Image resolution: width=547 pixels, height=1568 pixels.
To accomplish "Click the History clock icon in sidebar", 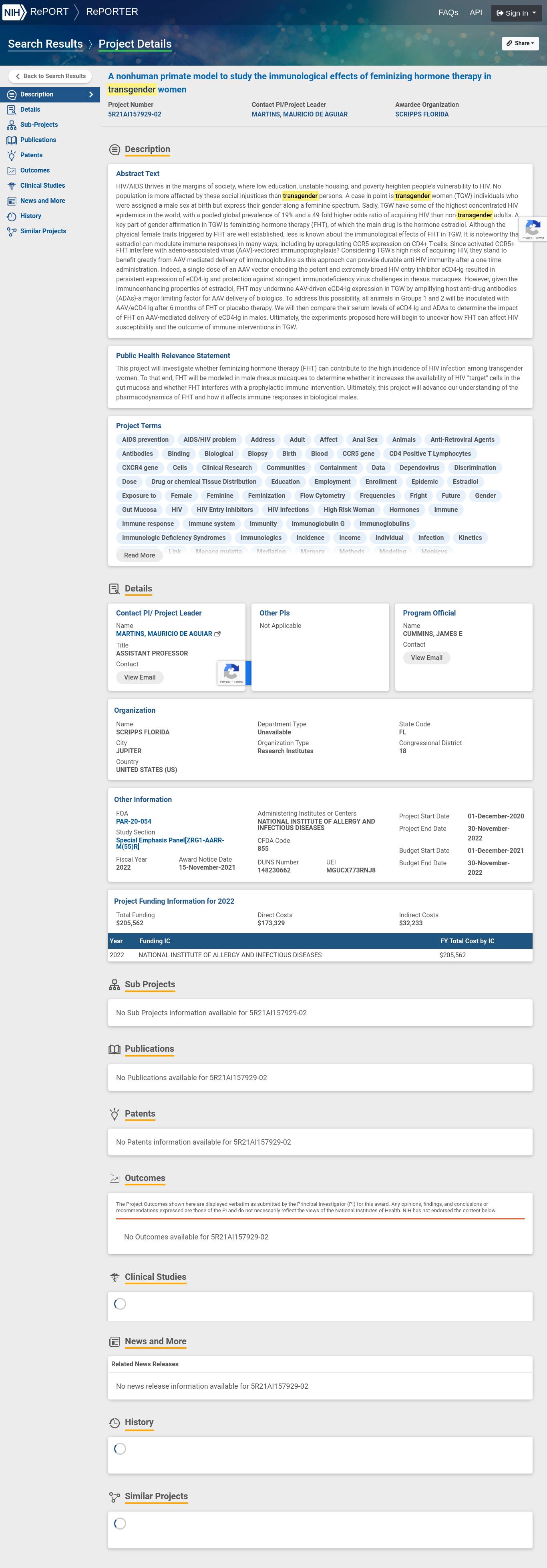I will click(x=12, y=216).
